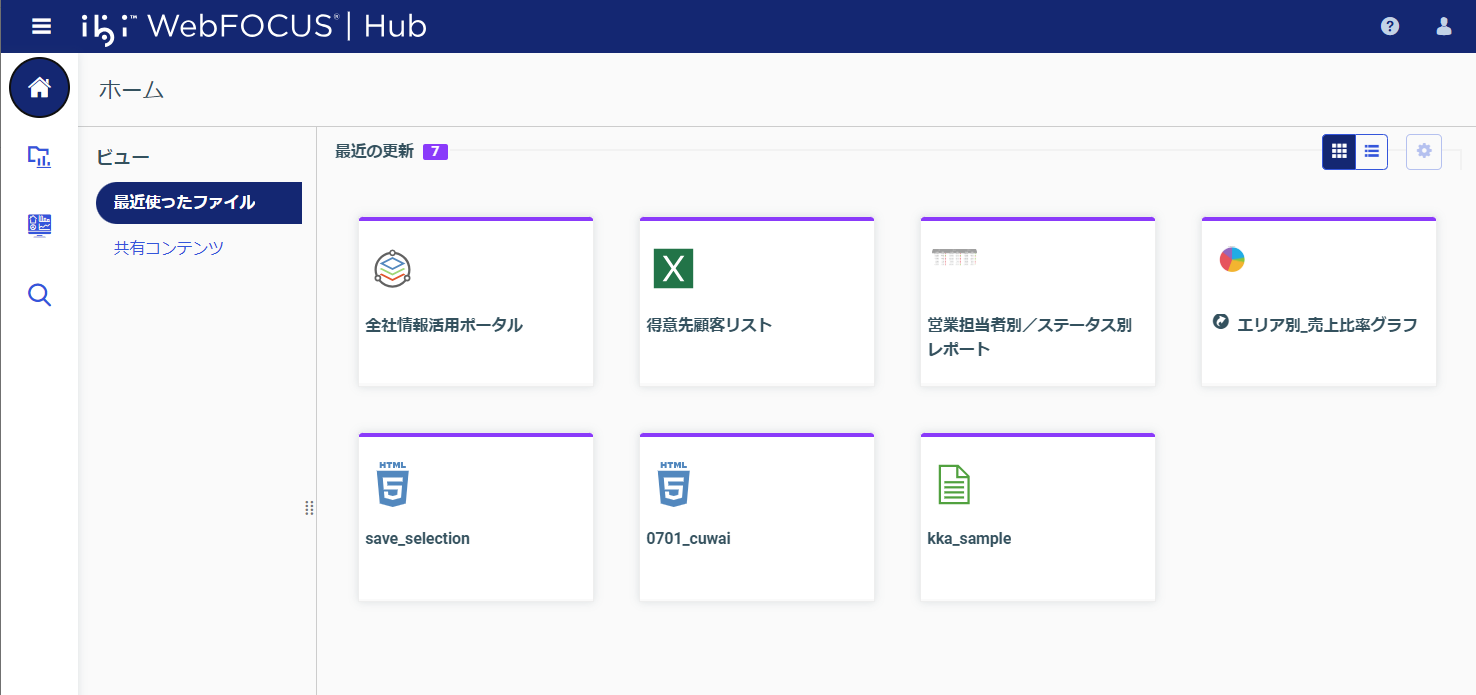Viewport: 1476px width, 695px height.
Task: Select the 最近使ったファイル view
Action: click(198, 203)
